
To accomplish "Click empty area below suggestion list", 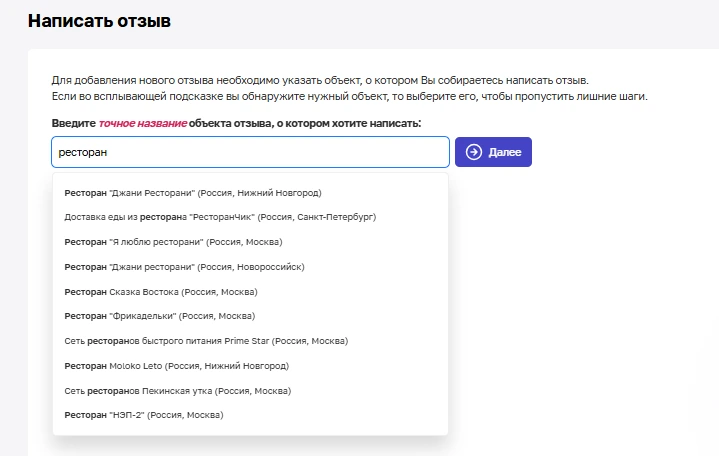I will point(250,446).
